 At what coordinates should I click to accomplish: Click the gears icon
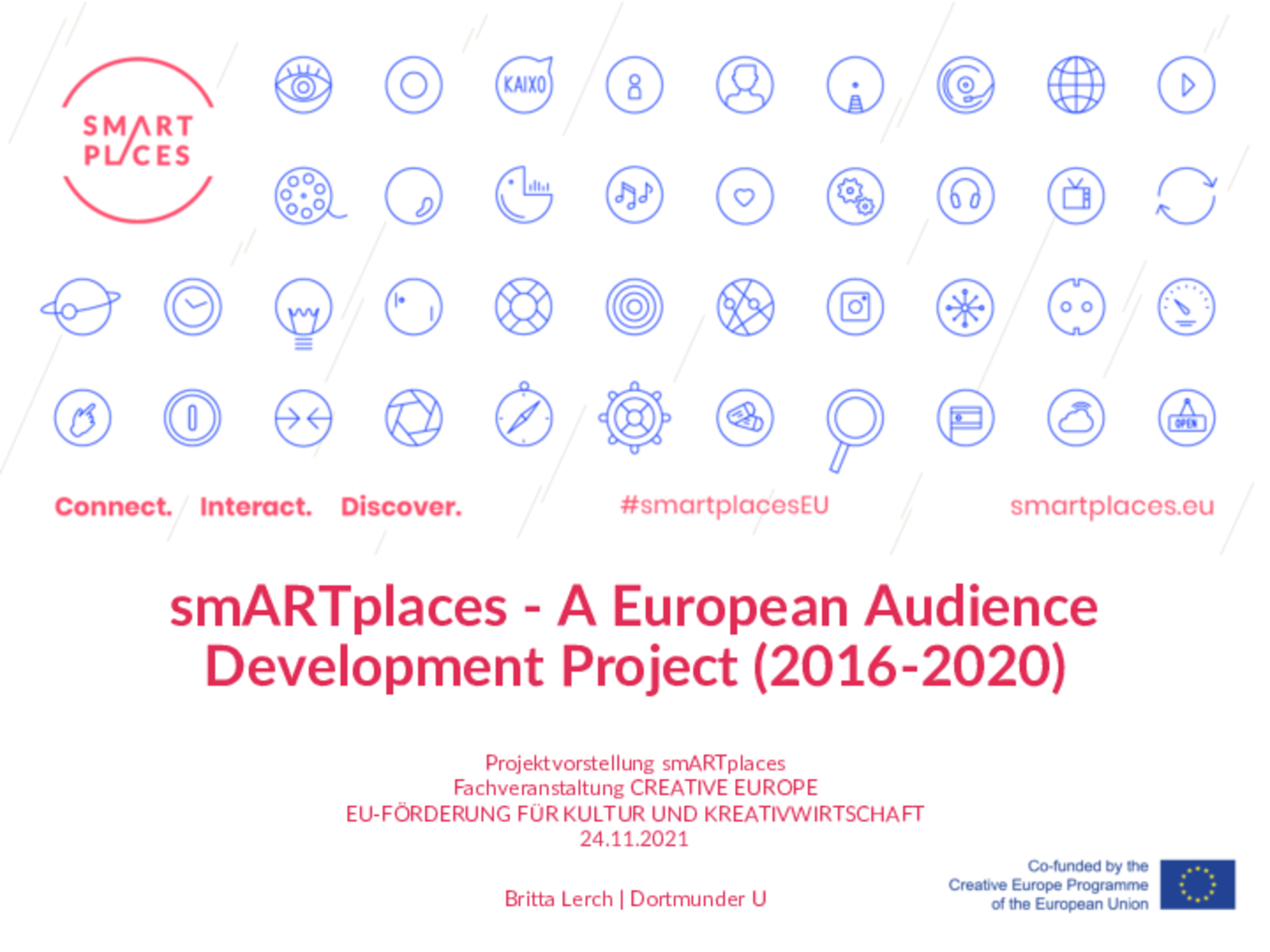[855, 195]
